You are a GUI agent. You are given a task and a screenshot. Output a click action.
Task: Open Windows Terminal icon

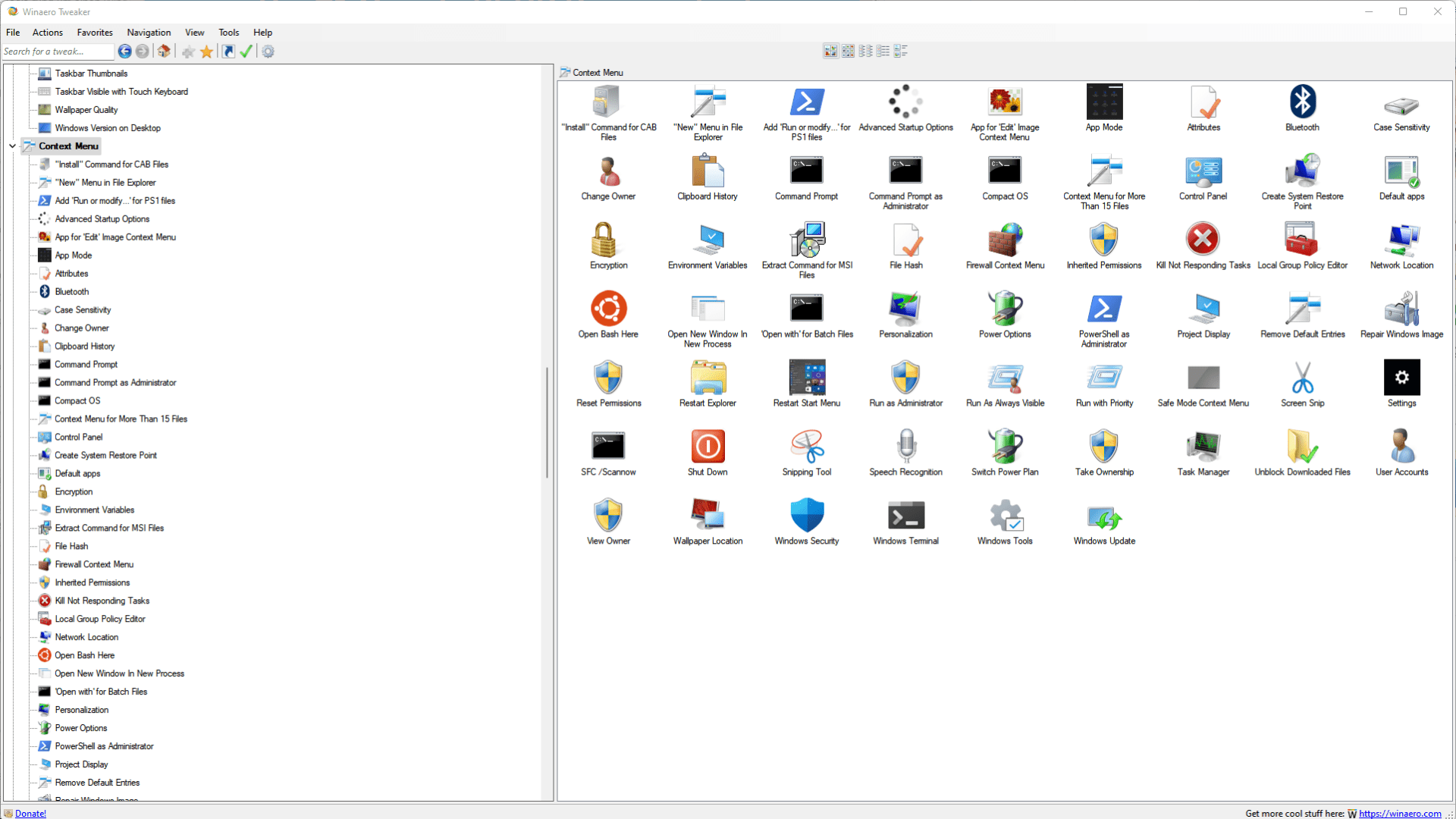(905, 516)
